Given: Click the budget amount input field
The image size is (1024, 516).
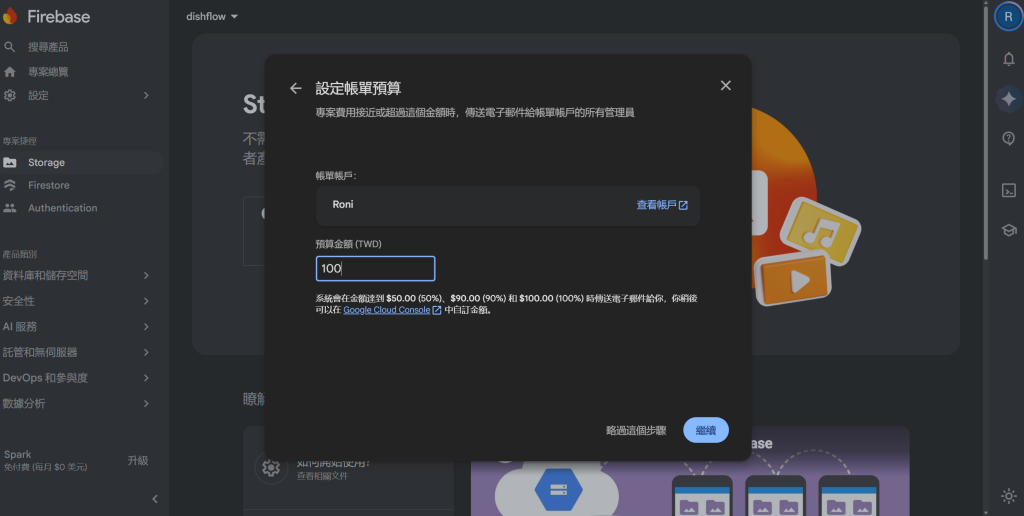Looking at the screenshot, I should coord(376,268).
